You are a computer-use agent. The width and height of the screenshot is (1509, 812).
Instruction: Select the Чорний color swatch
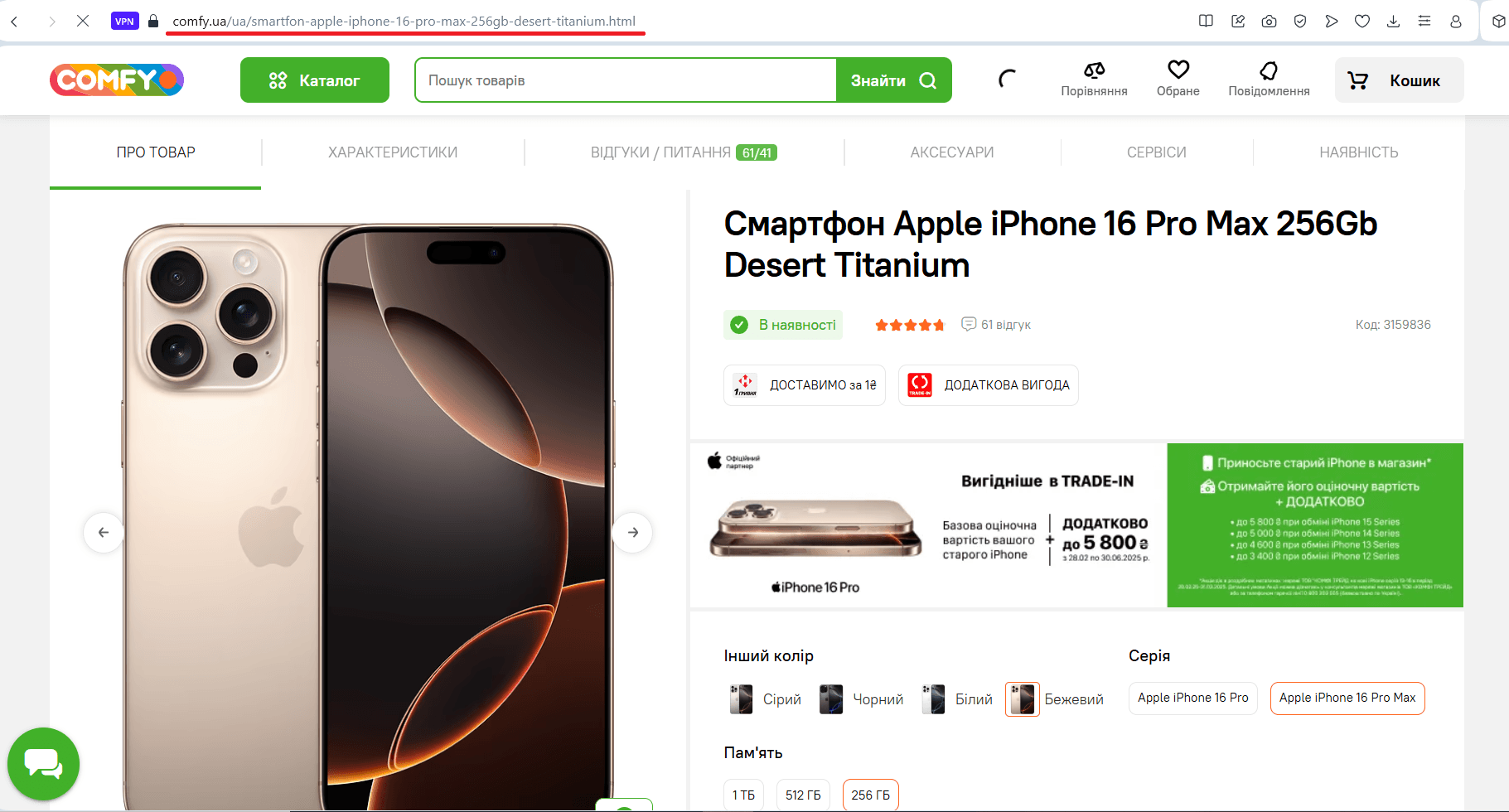pyautogui.click(x=862, y=699)
